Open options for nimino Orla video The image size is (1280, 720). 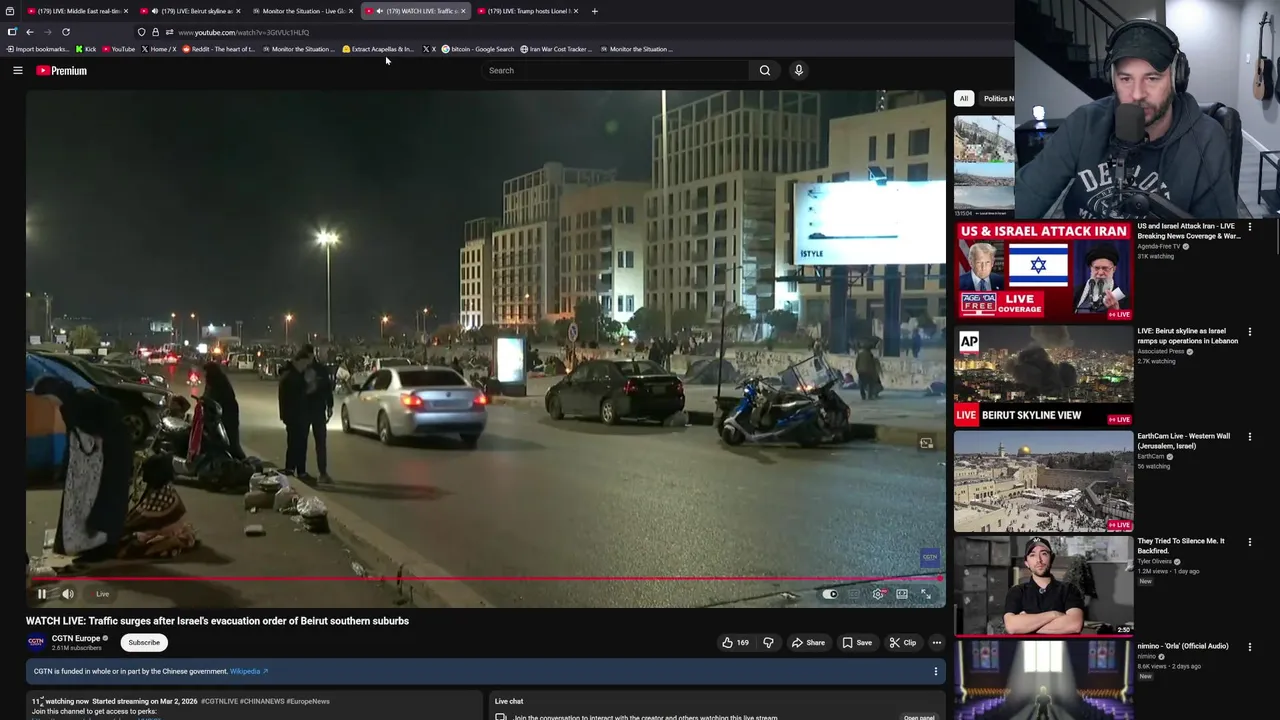(1249, 647)
